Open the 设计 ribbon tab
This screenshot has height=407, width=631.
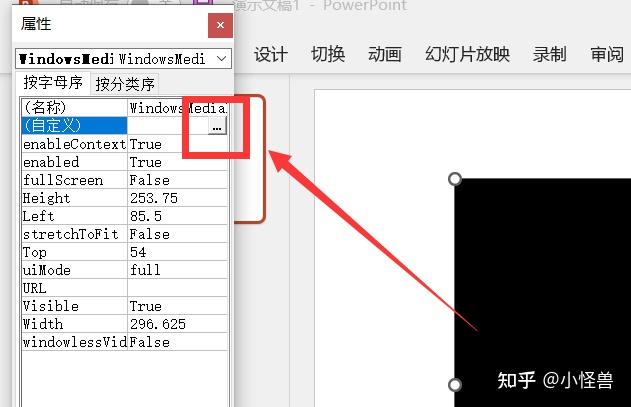[271, 54]
